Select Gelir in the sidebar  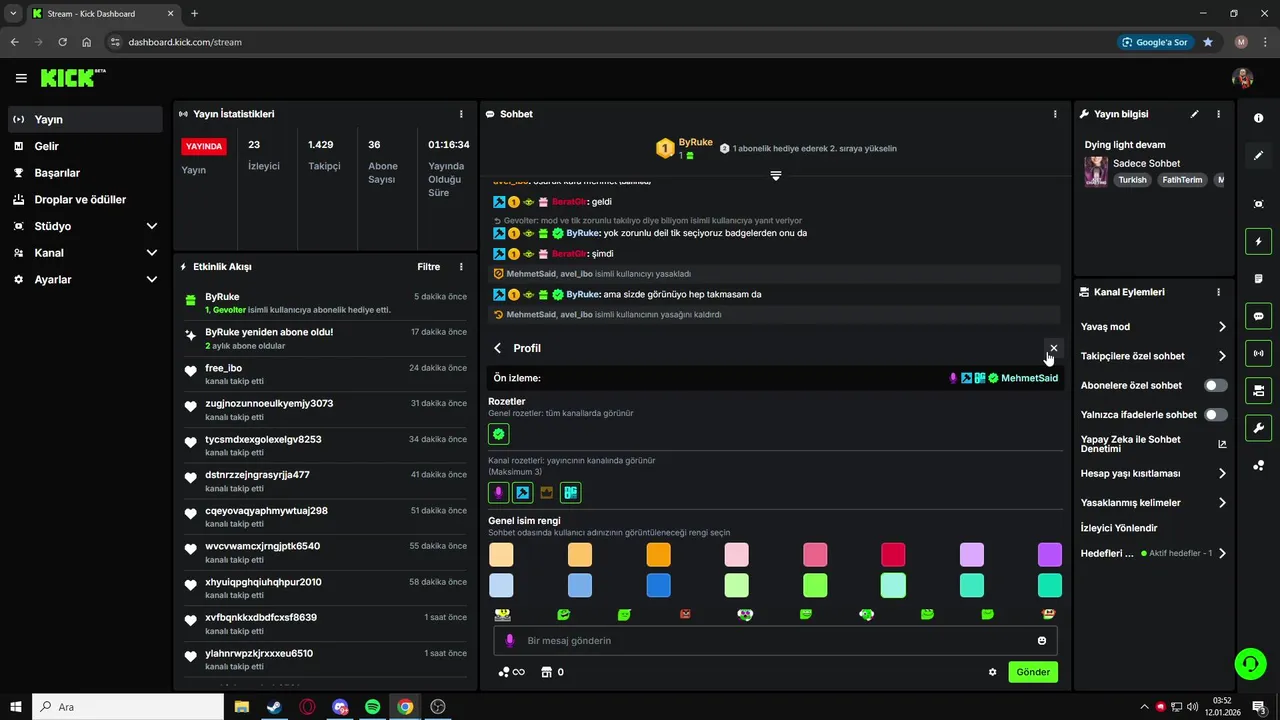85,146
